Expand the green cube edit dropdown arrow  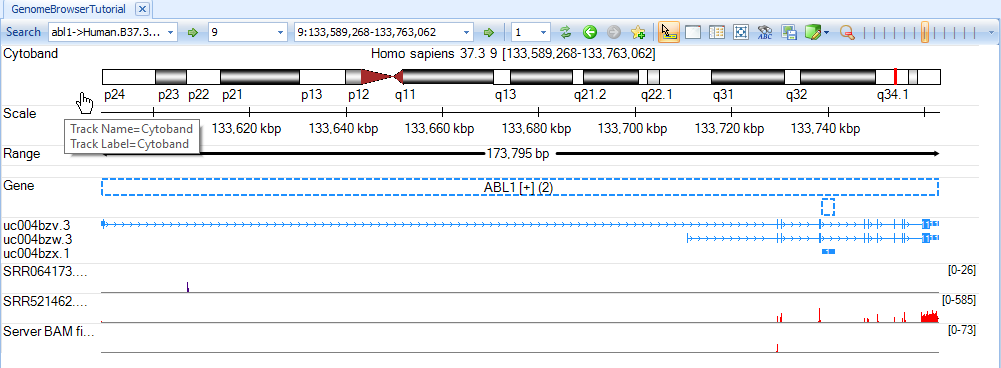827,33
